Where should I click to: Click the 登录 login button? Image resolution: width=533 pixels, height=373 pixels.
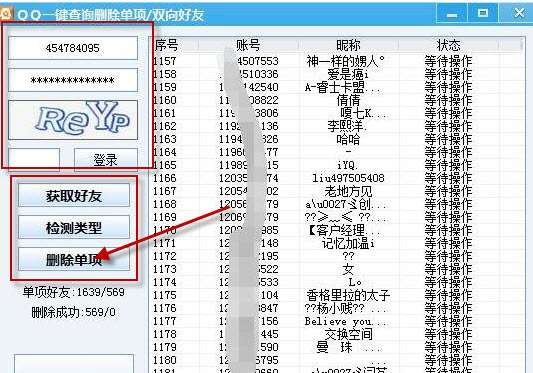coord(106,159)
